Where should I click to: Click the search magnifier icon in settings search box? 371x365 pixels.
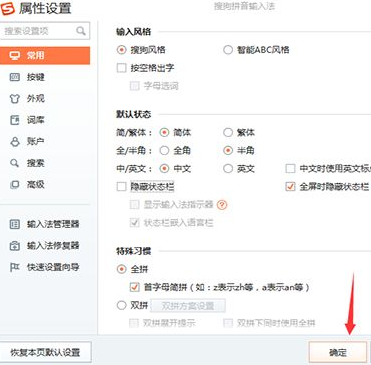(81, 31)
